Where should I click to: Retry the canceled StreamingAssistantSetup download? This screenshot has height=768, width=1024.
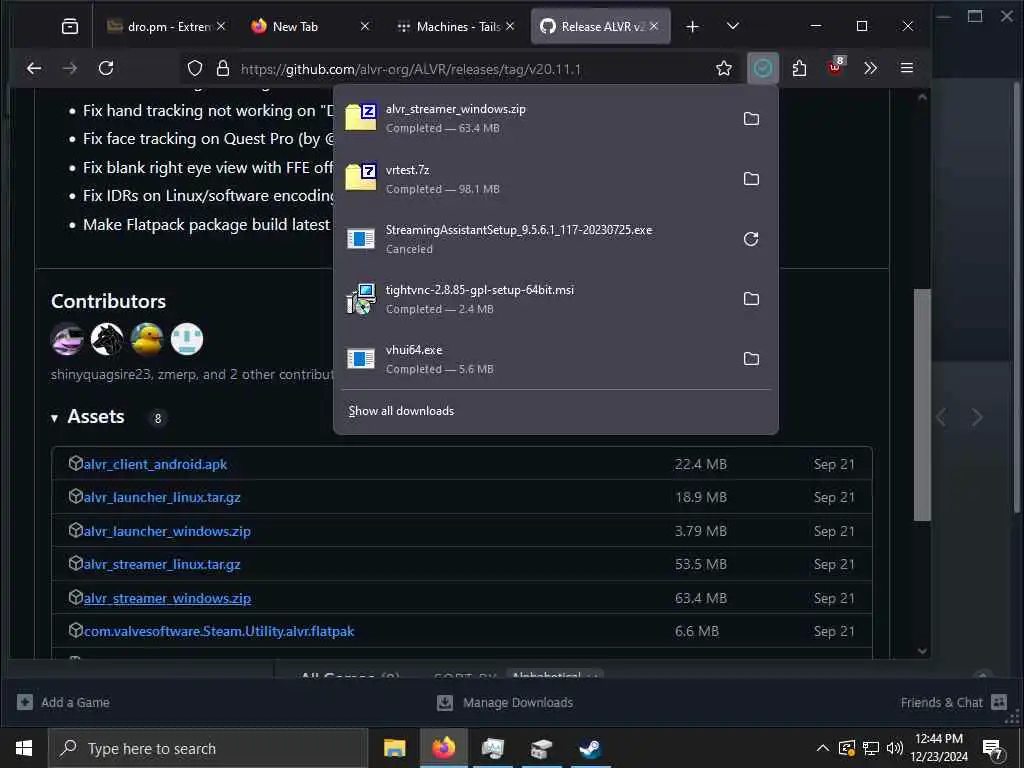tap(751, 239)
